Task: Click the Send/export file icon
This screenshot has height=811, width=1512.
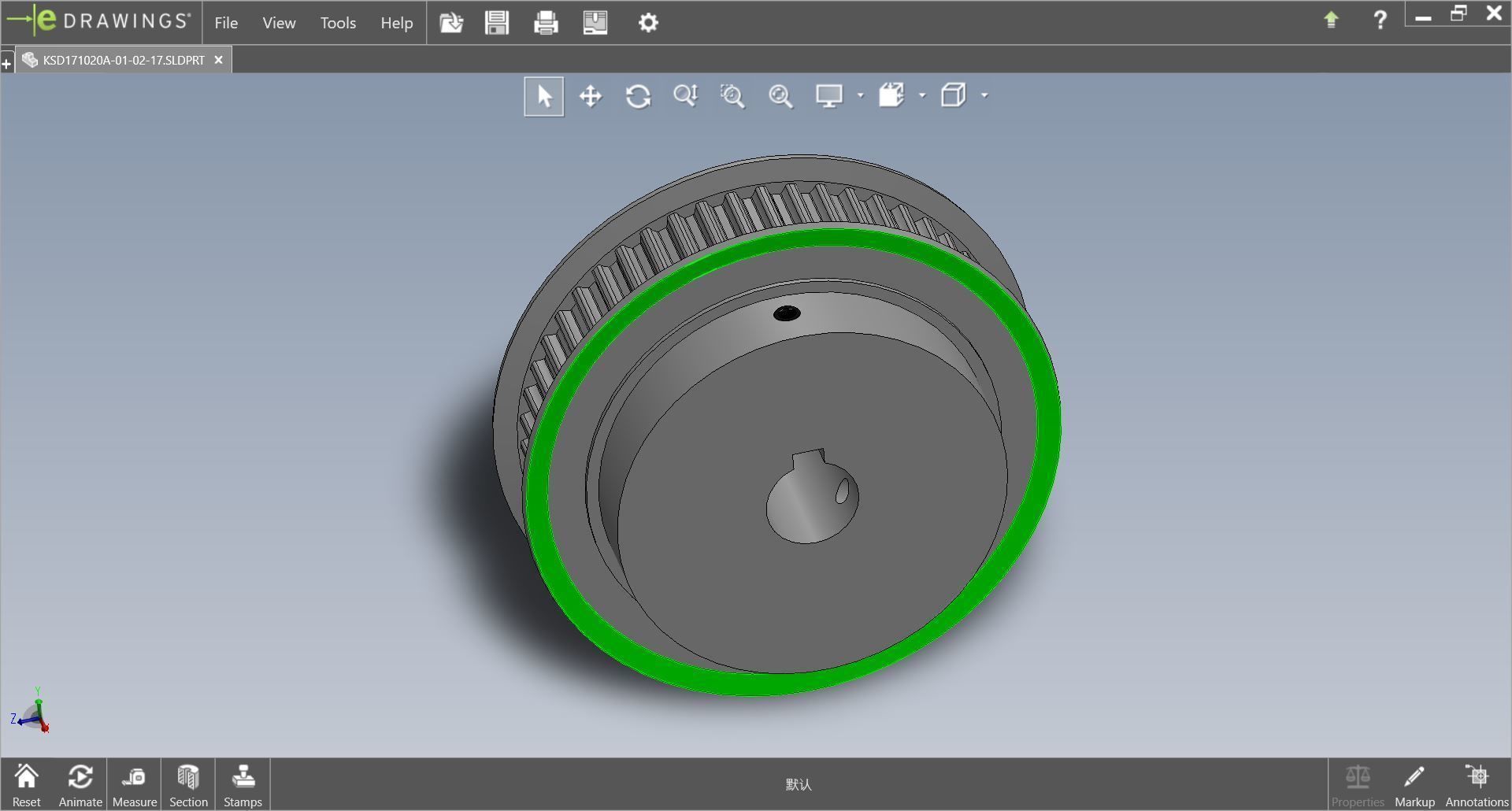Action: tap(595, 22)
